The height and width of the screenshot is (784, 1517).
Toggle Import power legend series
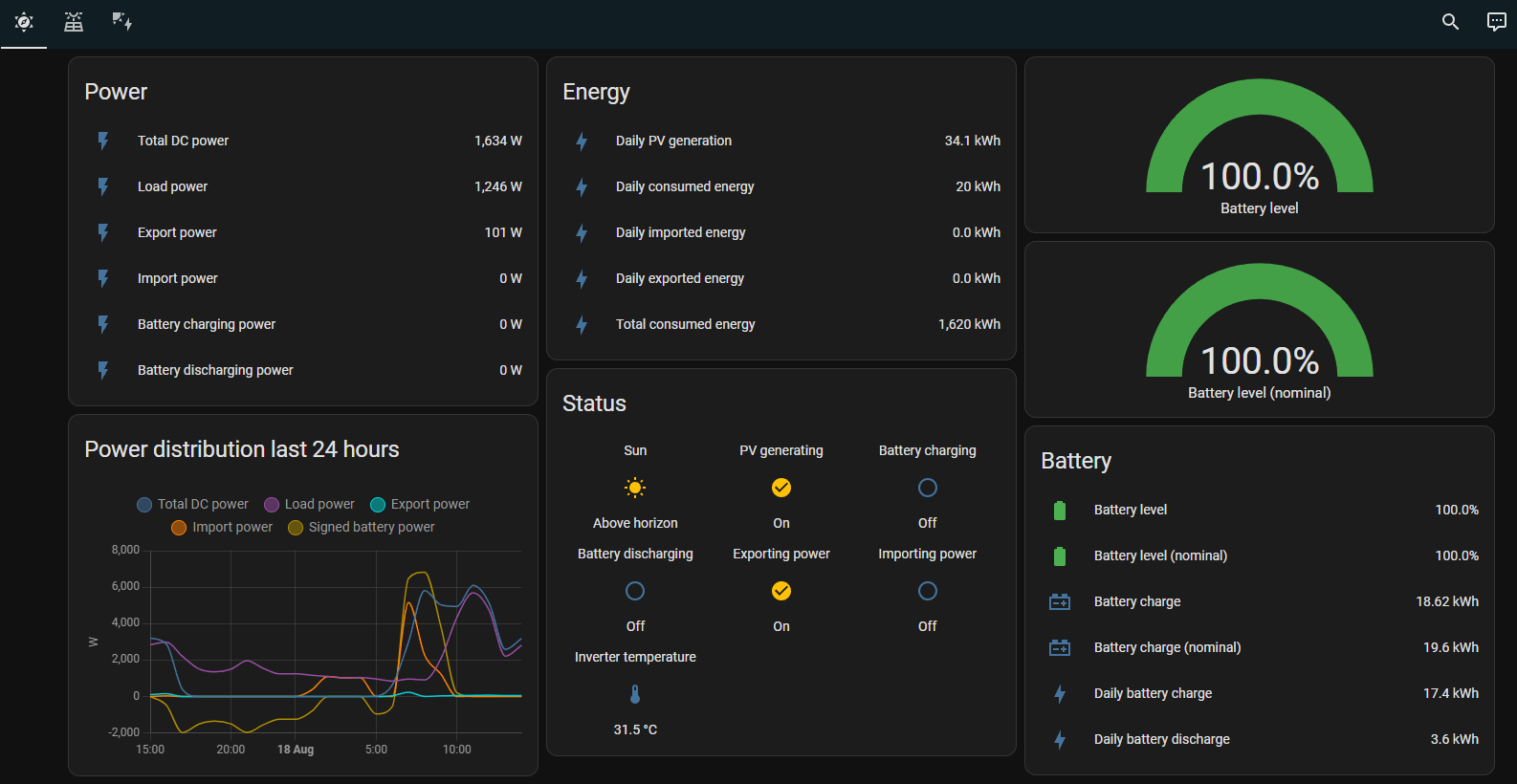(222, 527)
